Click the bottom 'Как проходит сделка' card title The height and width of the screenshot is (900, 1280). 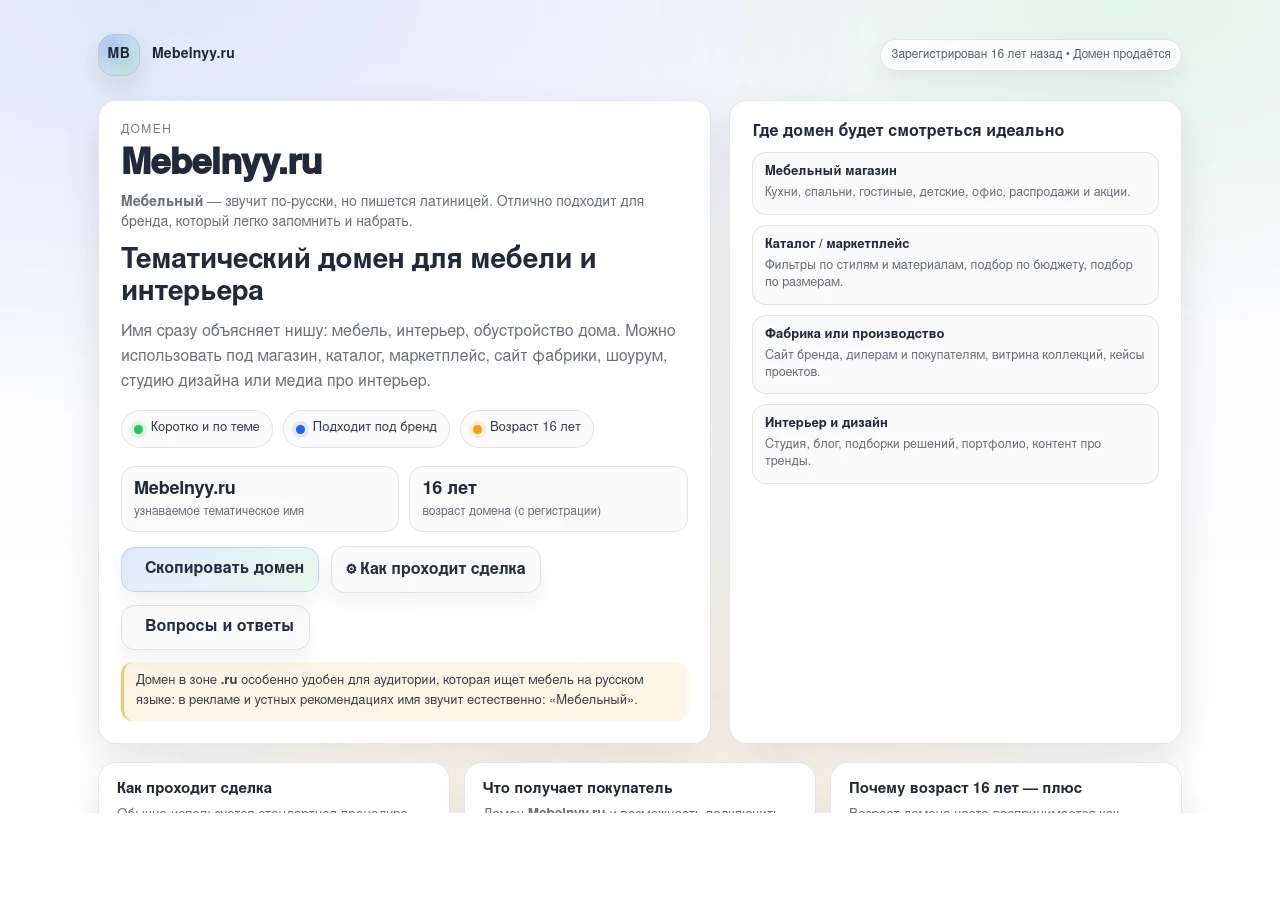click(194, 788)
